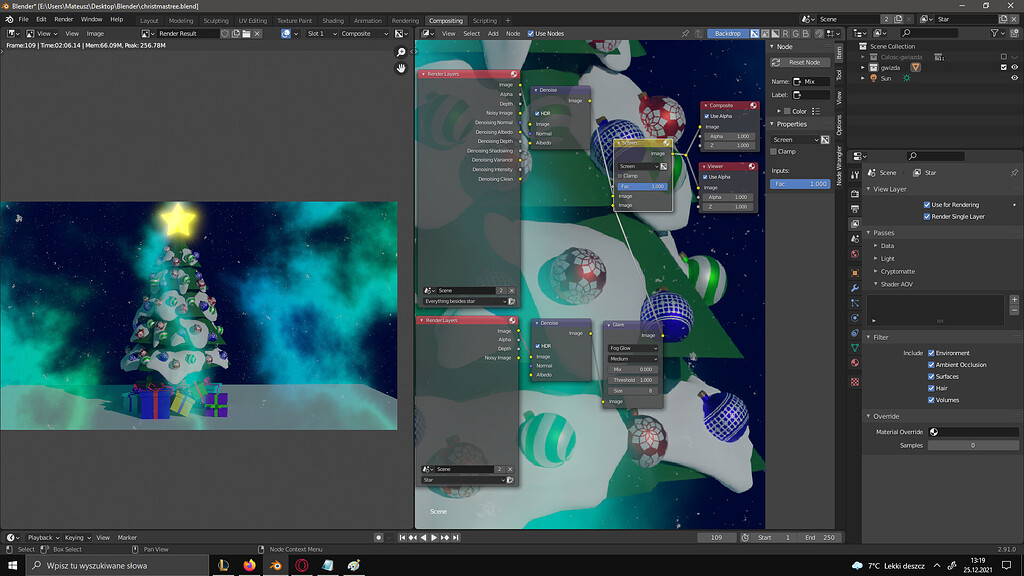Collapse the Passes panel

coord(869,232)
